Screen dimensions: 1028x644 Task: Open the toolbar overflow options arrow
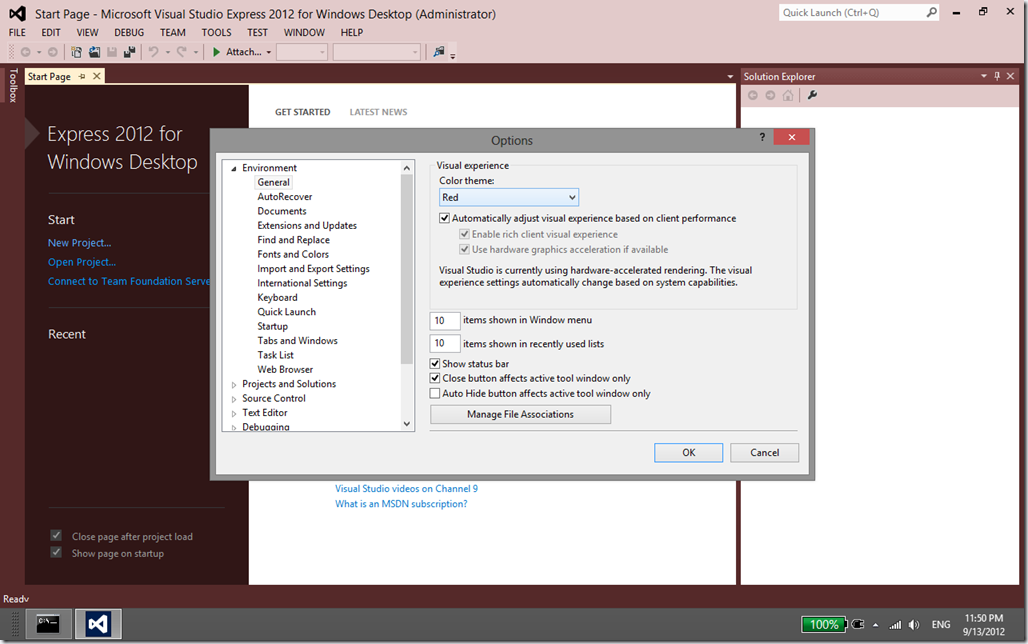click(x=452, y=56)
